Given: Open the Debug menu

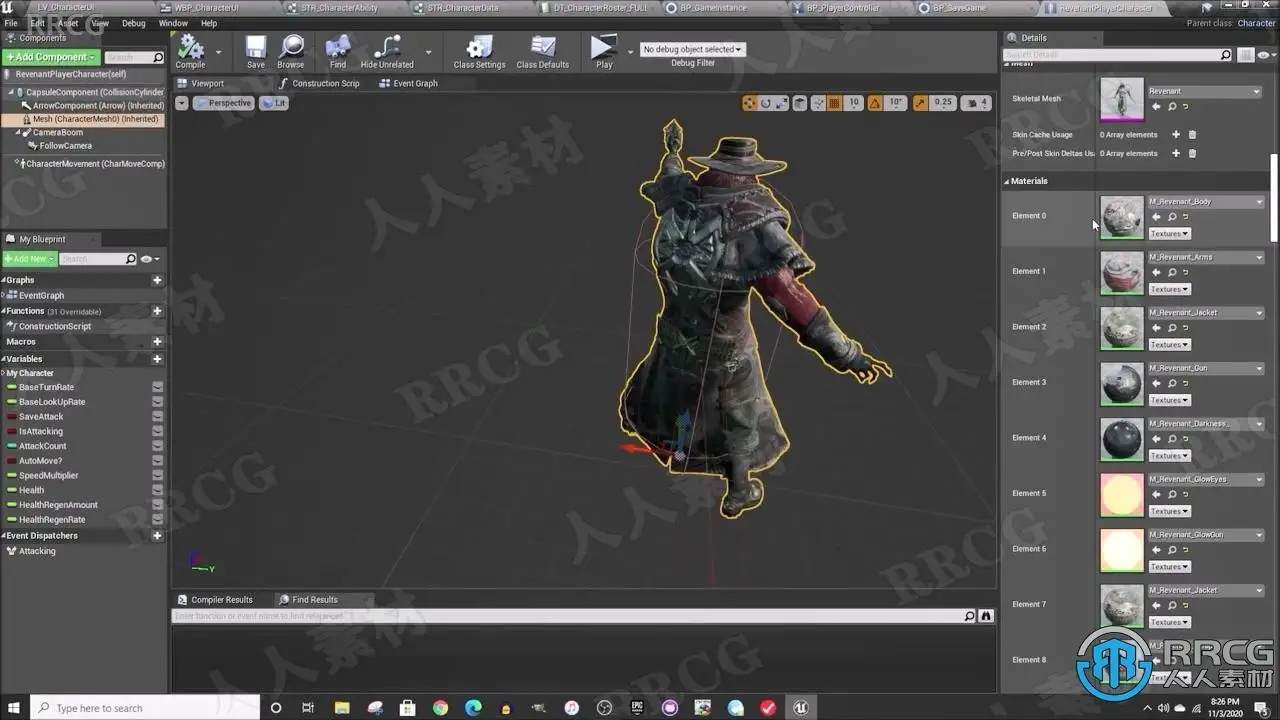Looking at the screenshot, I should (133, 23).
